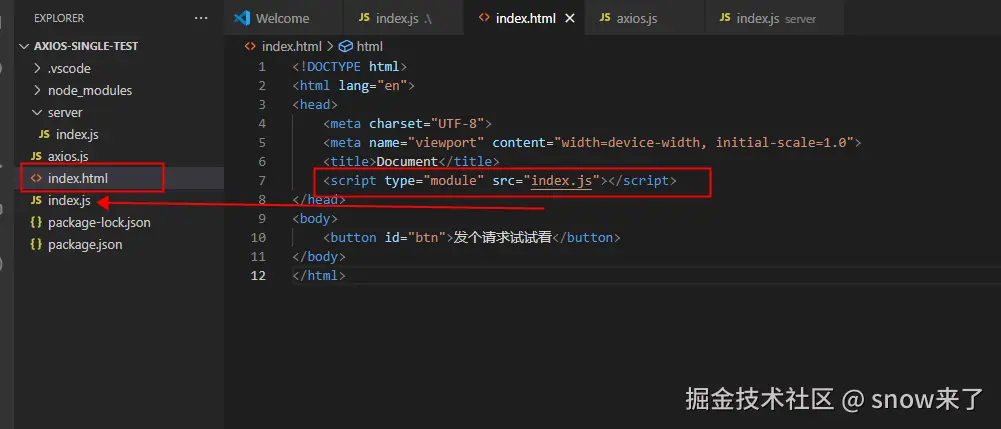Open the Explorer more actions ellipsis

click(x=201, y=19)
